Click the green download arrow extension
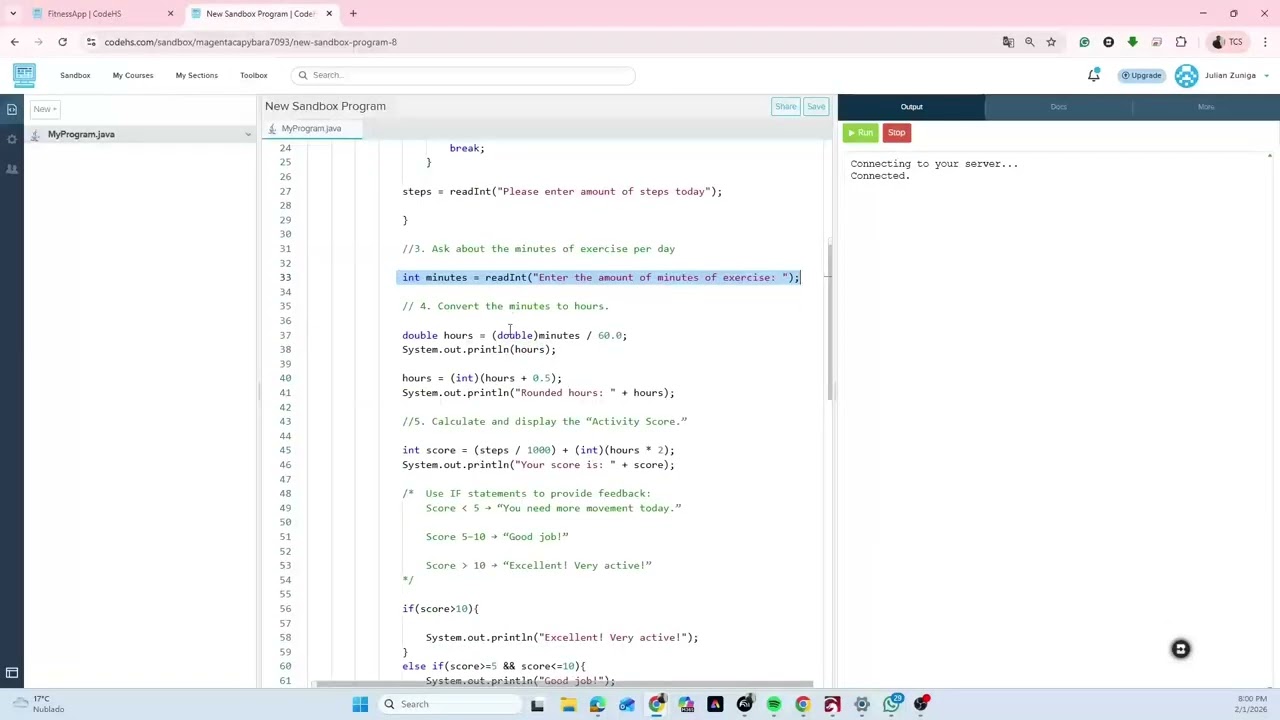Screen dimensions: 1280x720 click(1132, 42)
